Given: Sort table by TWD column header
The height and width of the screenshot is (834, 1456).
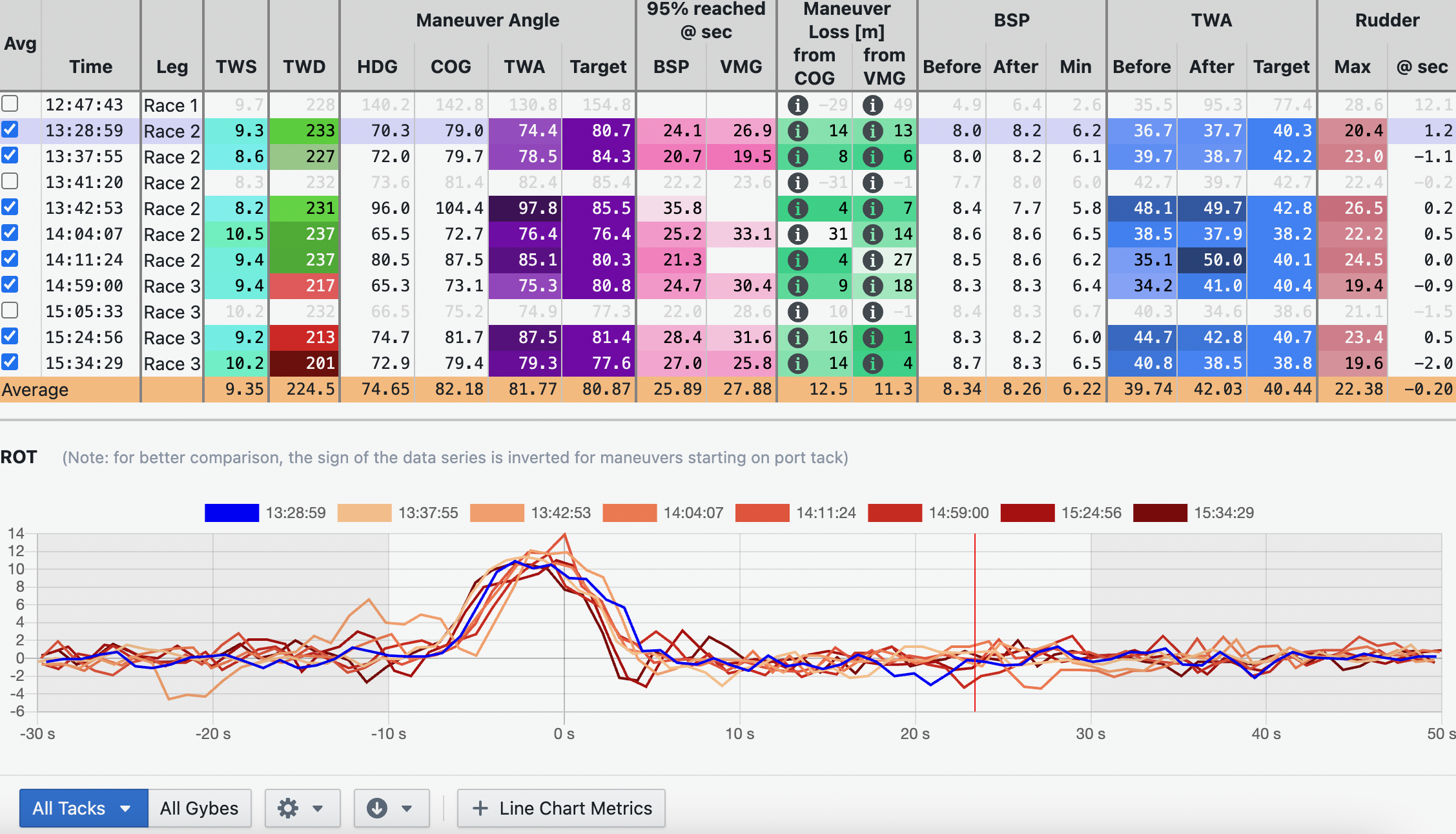Looking at the screenshot, I should pyautogui.click(x=304, y=67).
